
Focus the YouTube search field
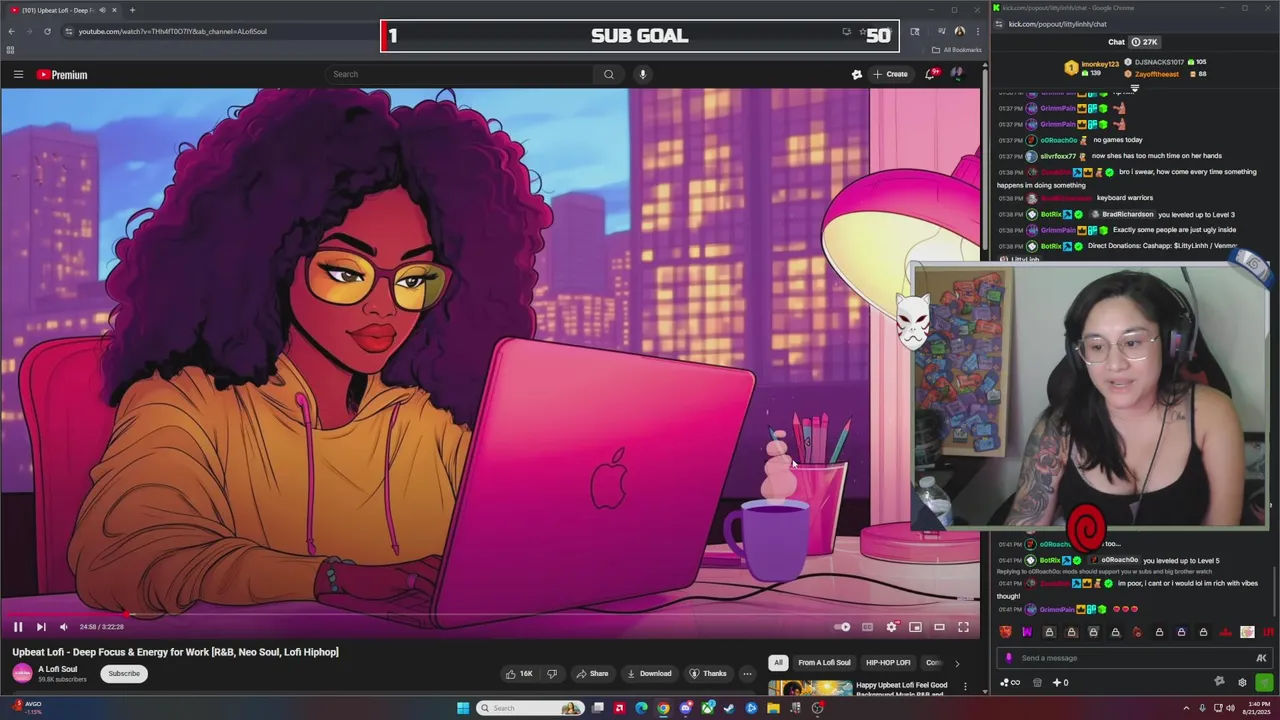click(x=460, y=74)
